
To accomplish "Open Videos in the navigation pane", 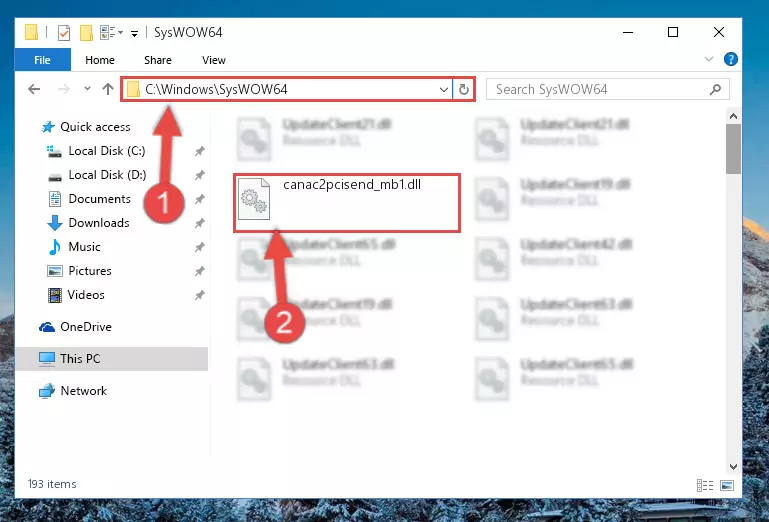I will [x=86, y=295].
